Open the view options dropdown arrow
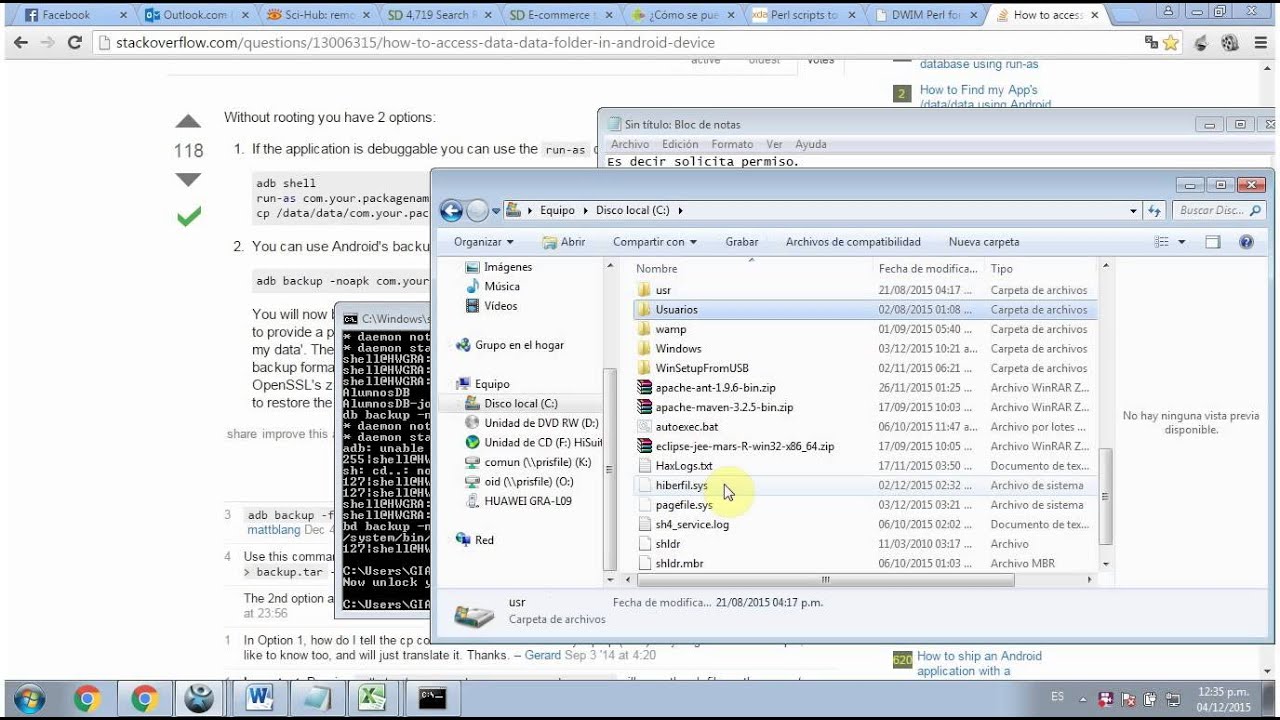This screenshot has width=1280, height=720. click(x=1181, y=242)
